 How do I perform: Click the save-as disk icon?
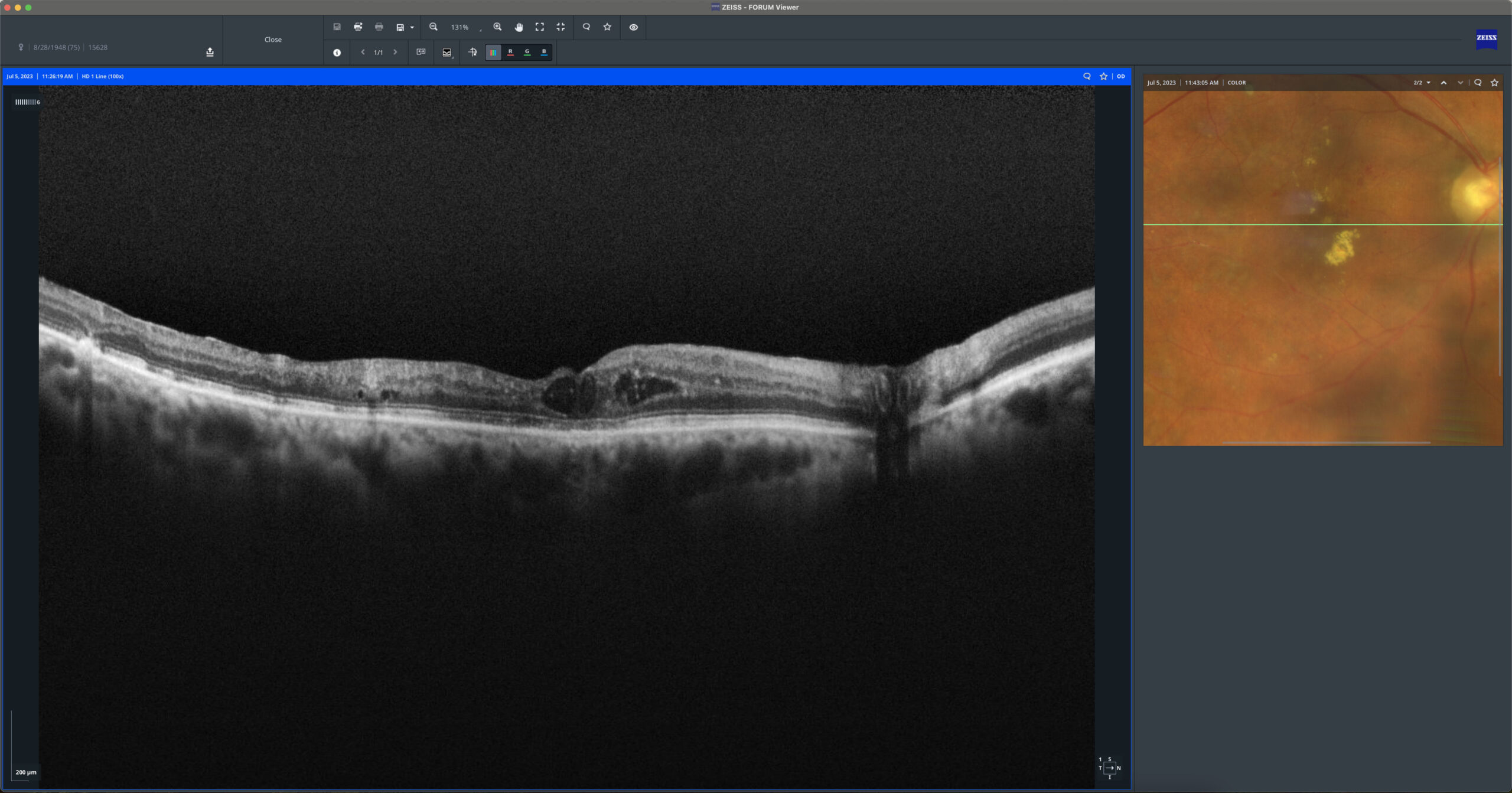(x=400, y=27)
